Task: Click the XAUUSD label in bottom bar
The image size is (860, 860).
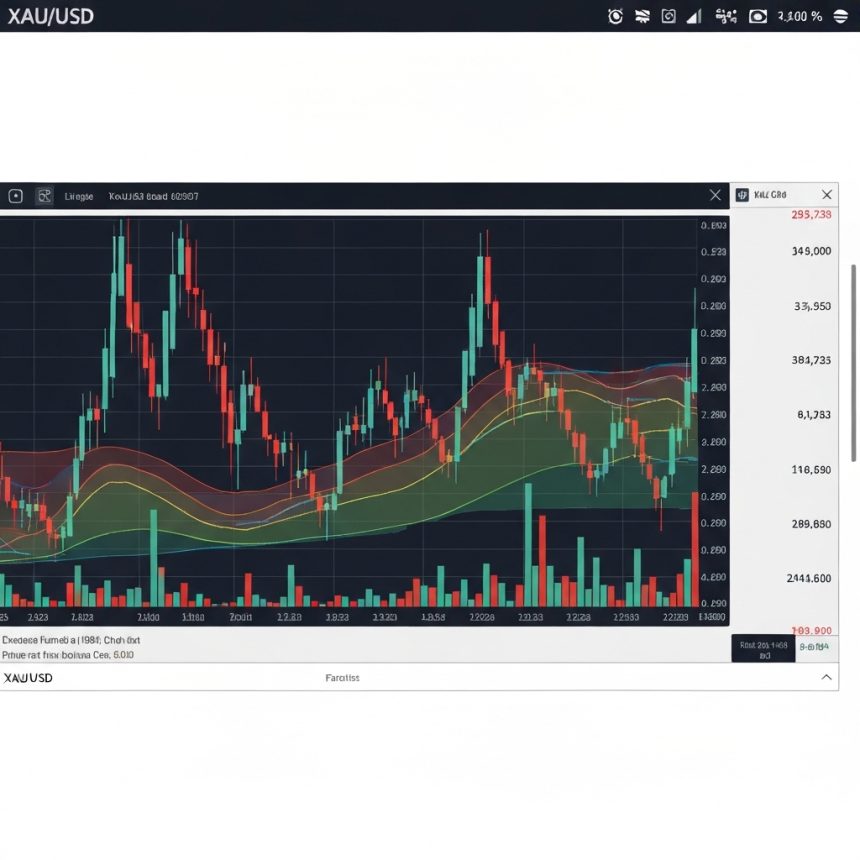Action: tap(28, 678)
